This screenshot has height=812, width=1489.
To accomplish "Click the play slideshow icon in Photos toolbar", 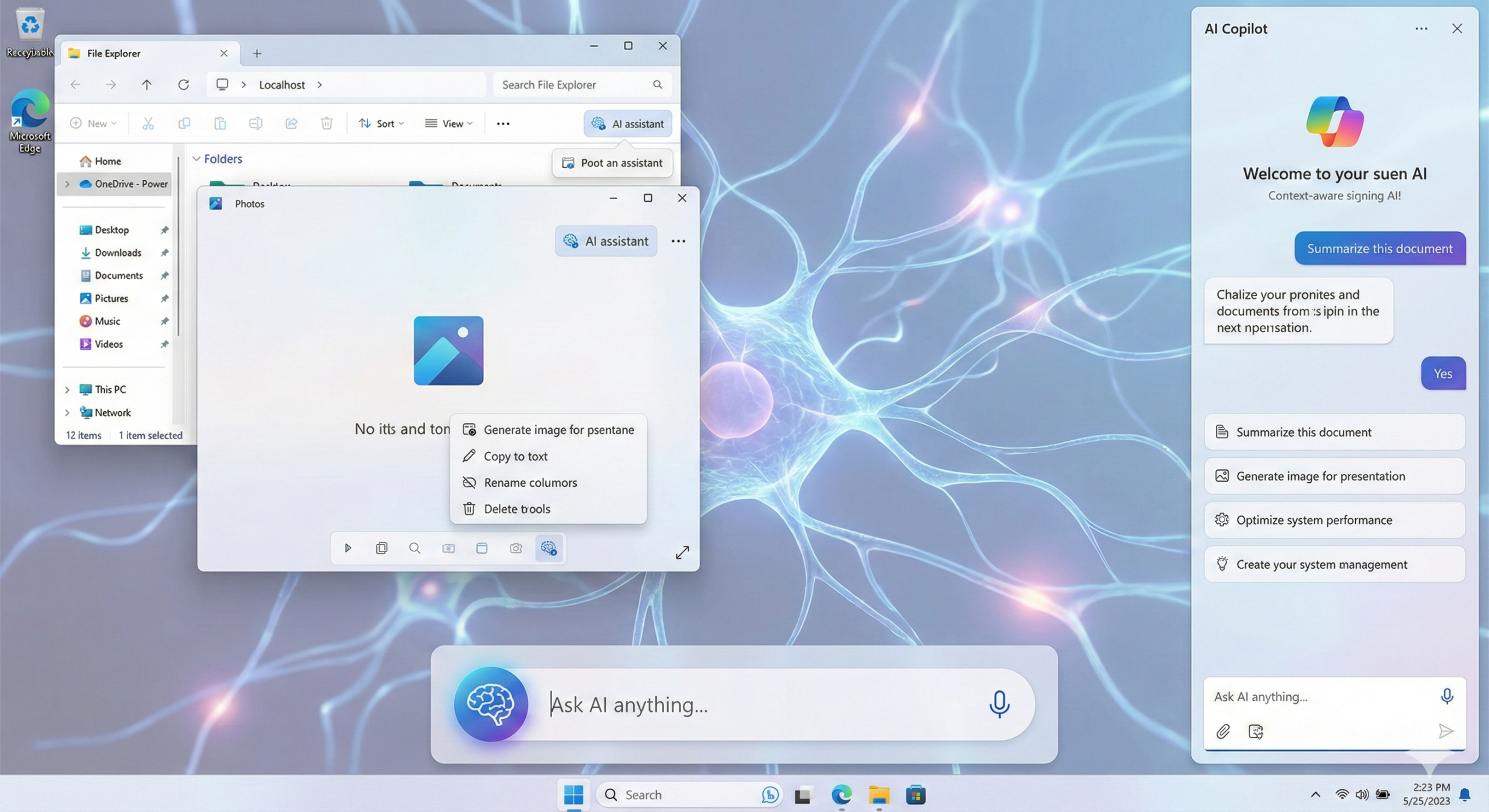I will 348,548.
